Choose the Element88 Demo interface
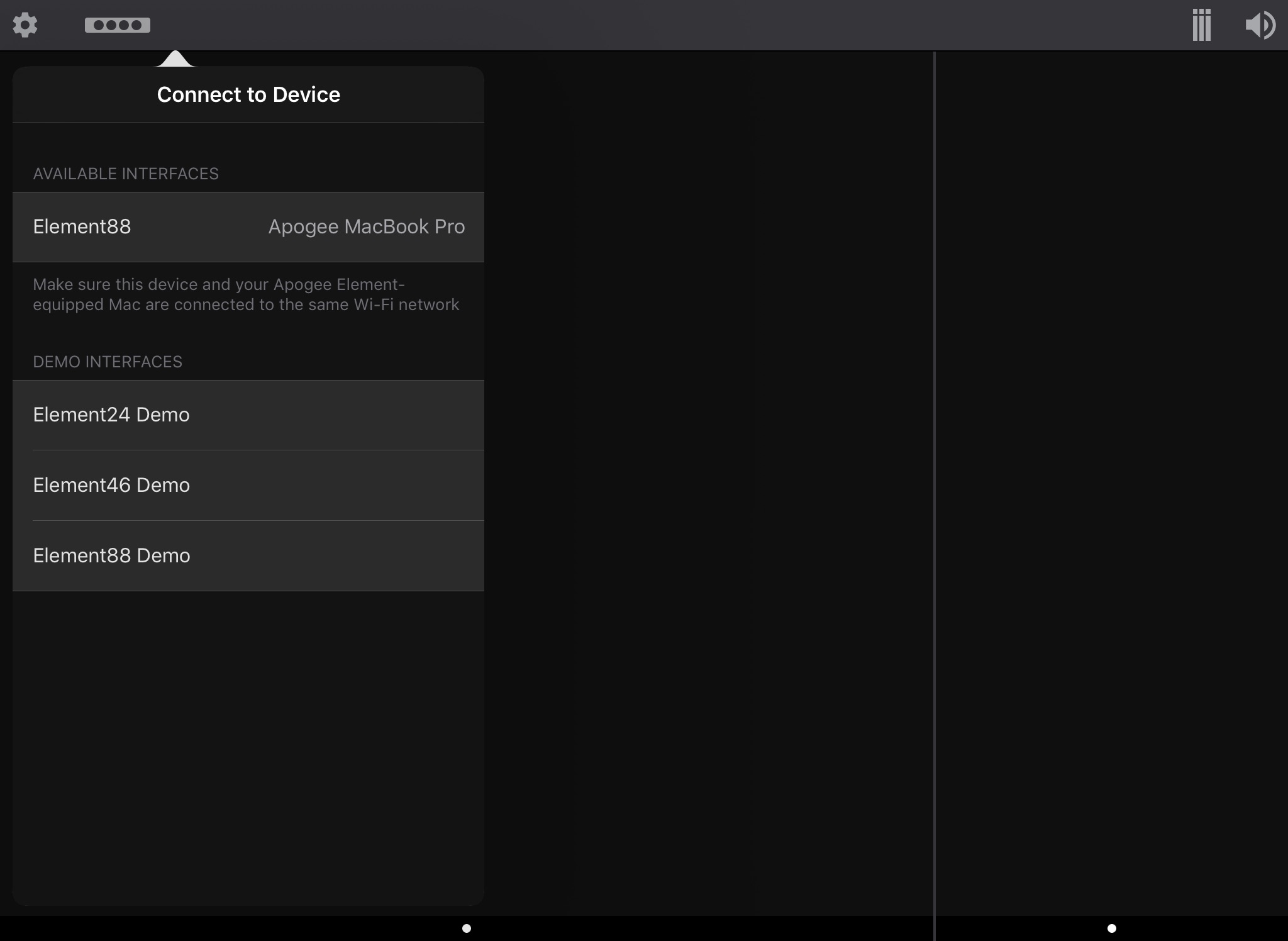1288x941 pixels. [x=111, y=555]
